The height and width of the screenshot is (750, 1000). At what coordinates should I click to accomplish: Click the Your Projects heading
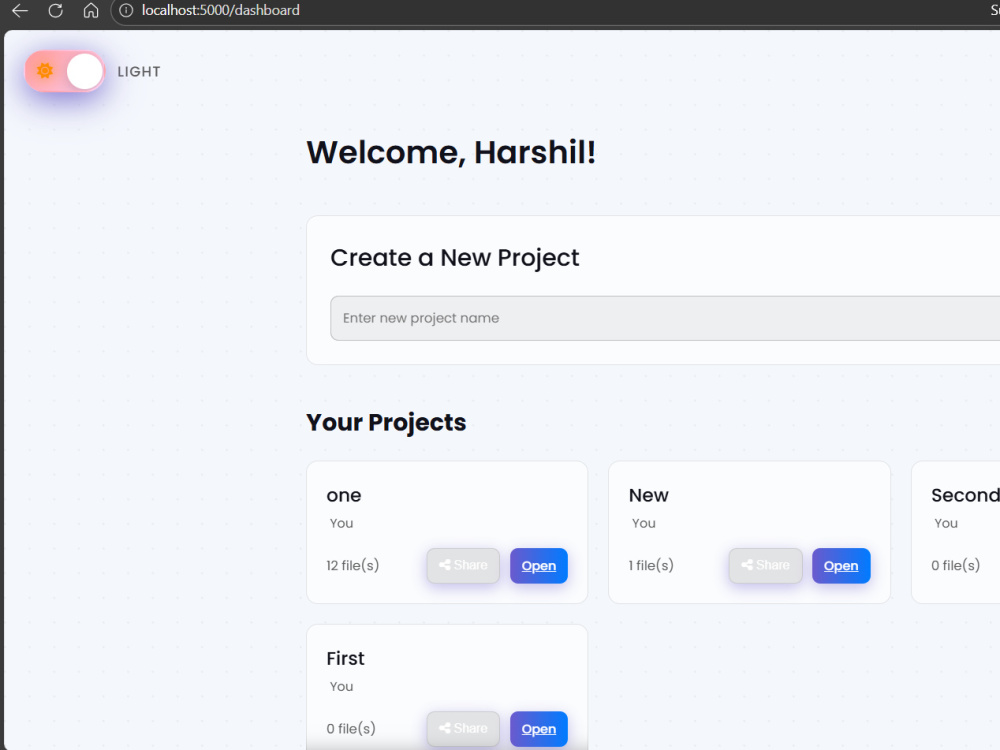(386, 423)
